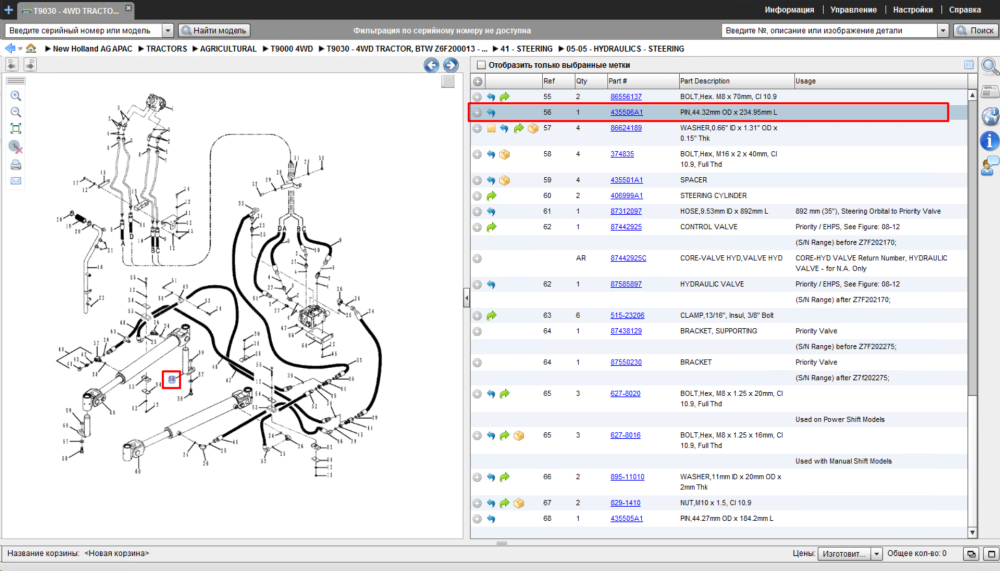Click the table columns icon above the parts list
Image resolution: width=1000 pixels, height=571 pixels.
click(969, 64)
